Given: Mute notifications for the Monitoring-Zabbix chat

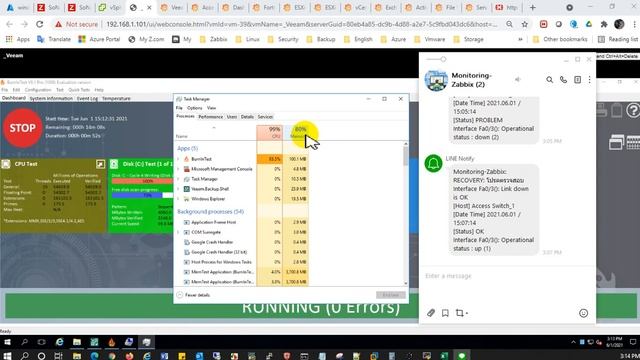Looking at the screenshot, I should pos(518,80).
